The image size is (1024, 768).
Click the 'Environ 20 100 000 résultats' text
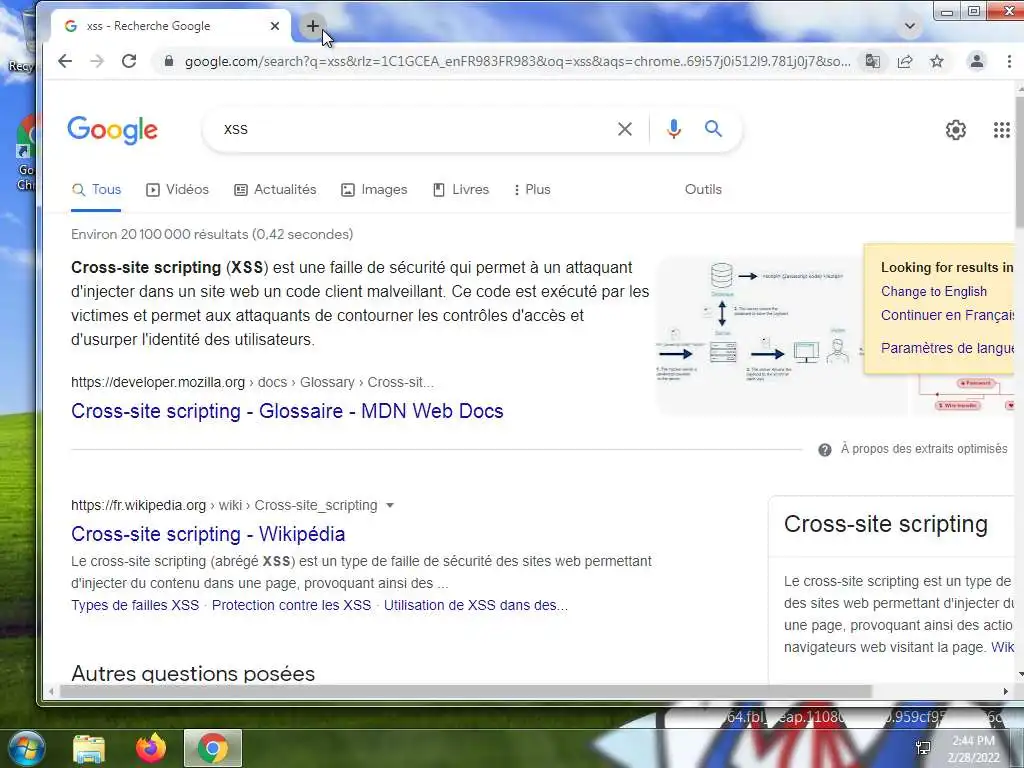[212, 234]
